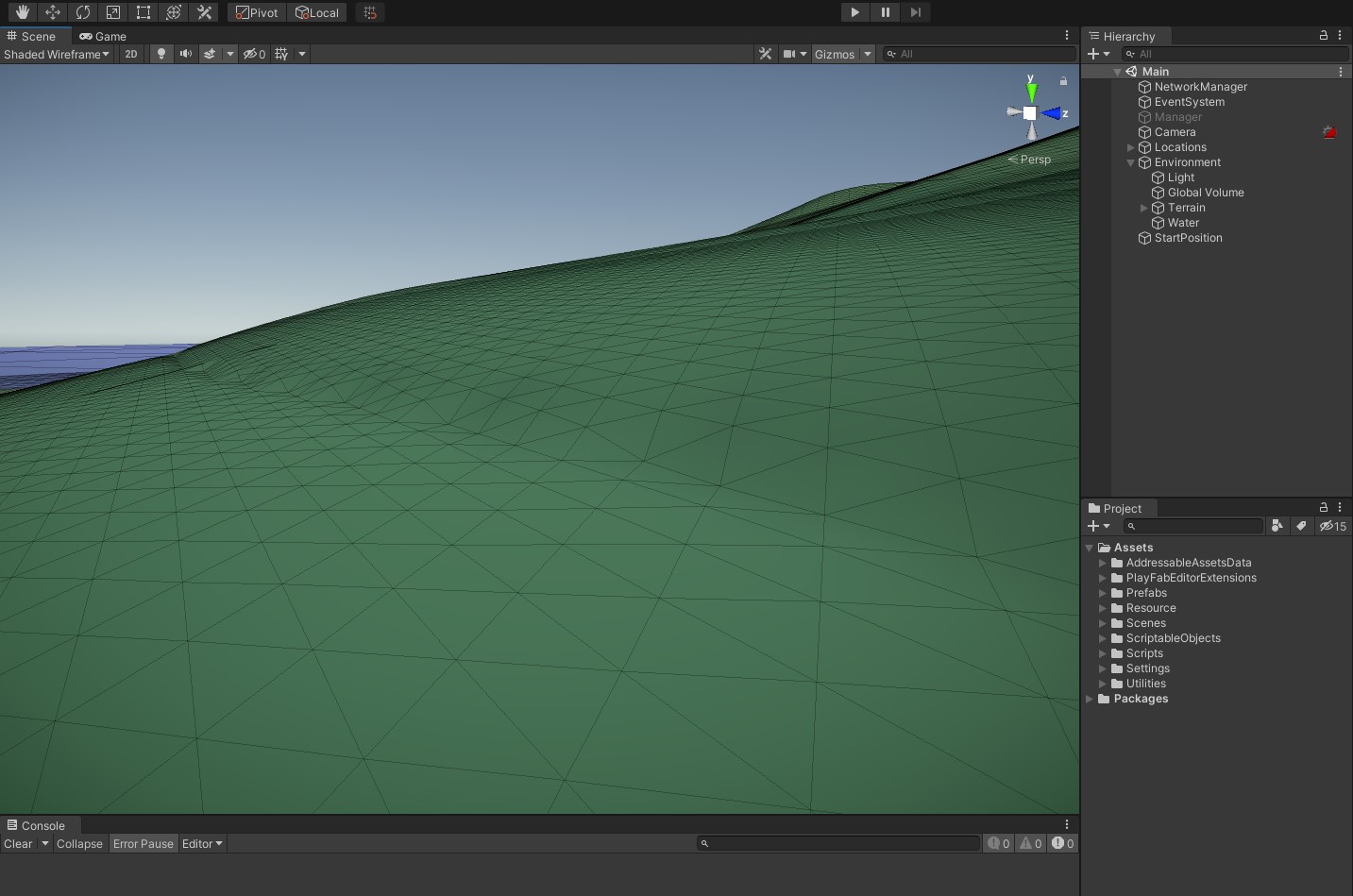Toggle Pivot handle position
The image size is (1353, 896).
point(257,12)
